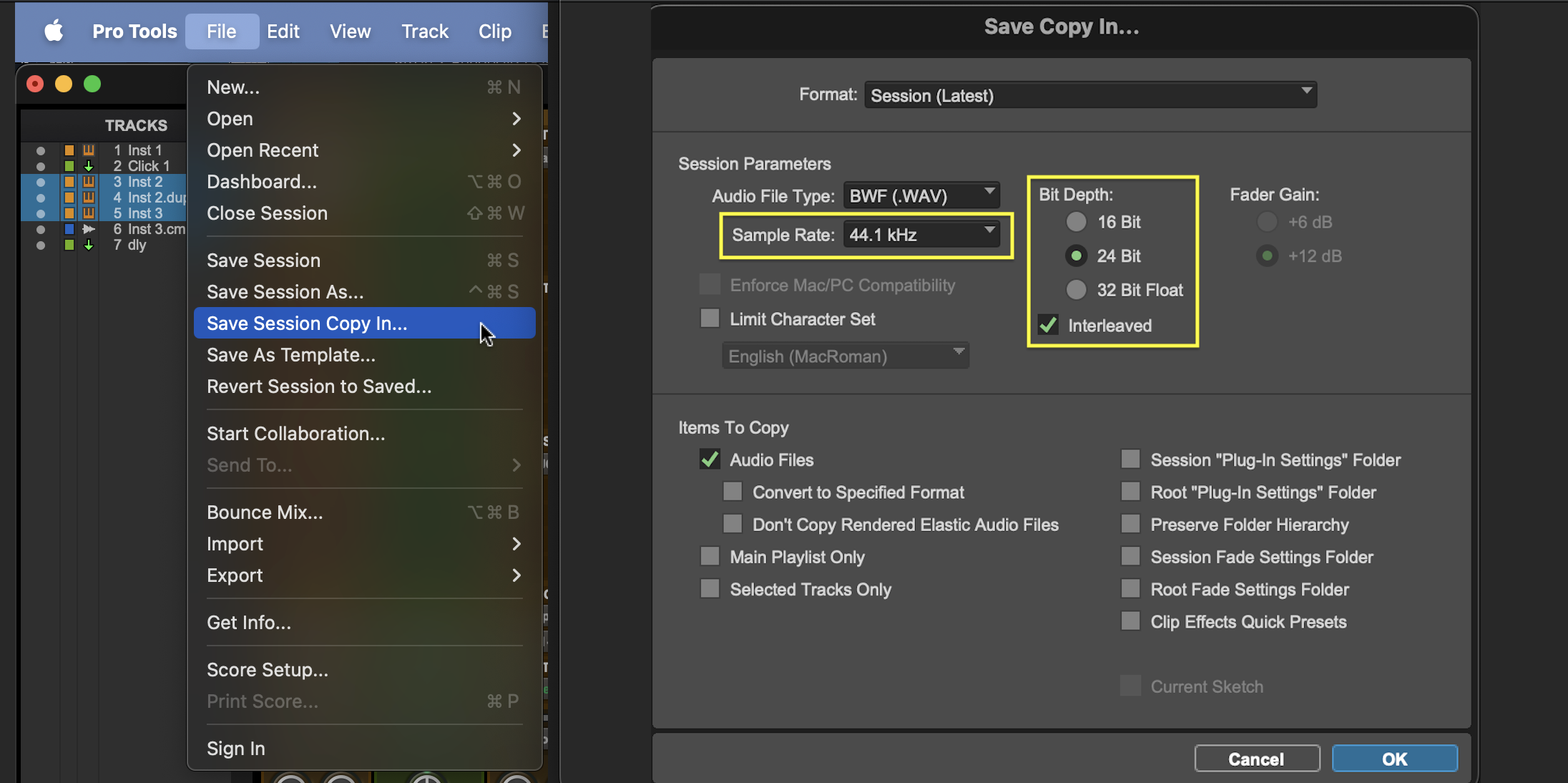Screen dimensions: 1568x783
Task: Toggle show/hide dot for Inst 3 track
Action: tap(41, 213)
